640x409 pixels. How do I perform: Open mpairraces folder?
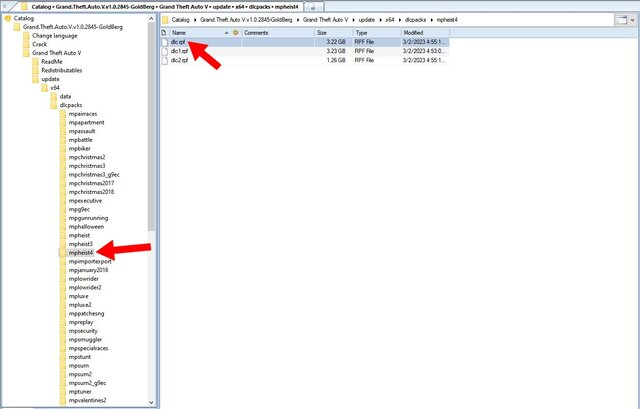(83, 114)
